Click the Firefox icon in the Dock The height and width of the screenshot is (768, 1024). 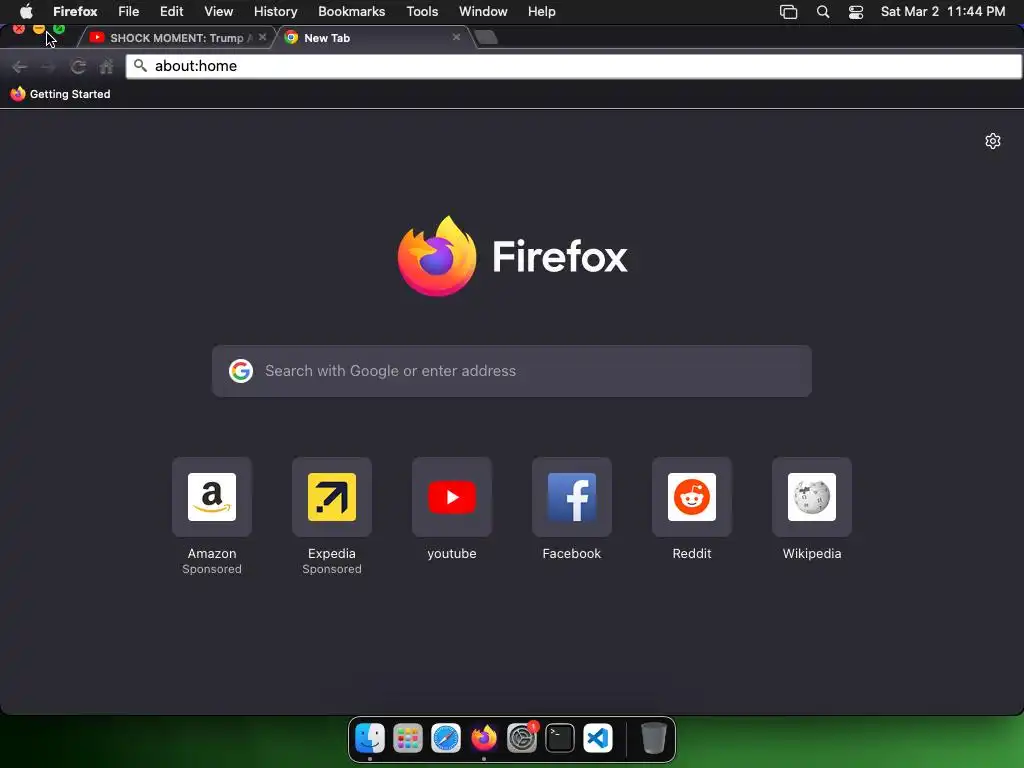click(x=484, y=738)
